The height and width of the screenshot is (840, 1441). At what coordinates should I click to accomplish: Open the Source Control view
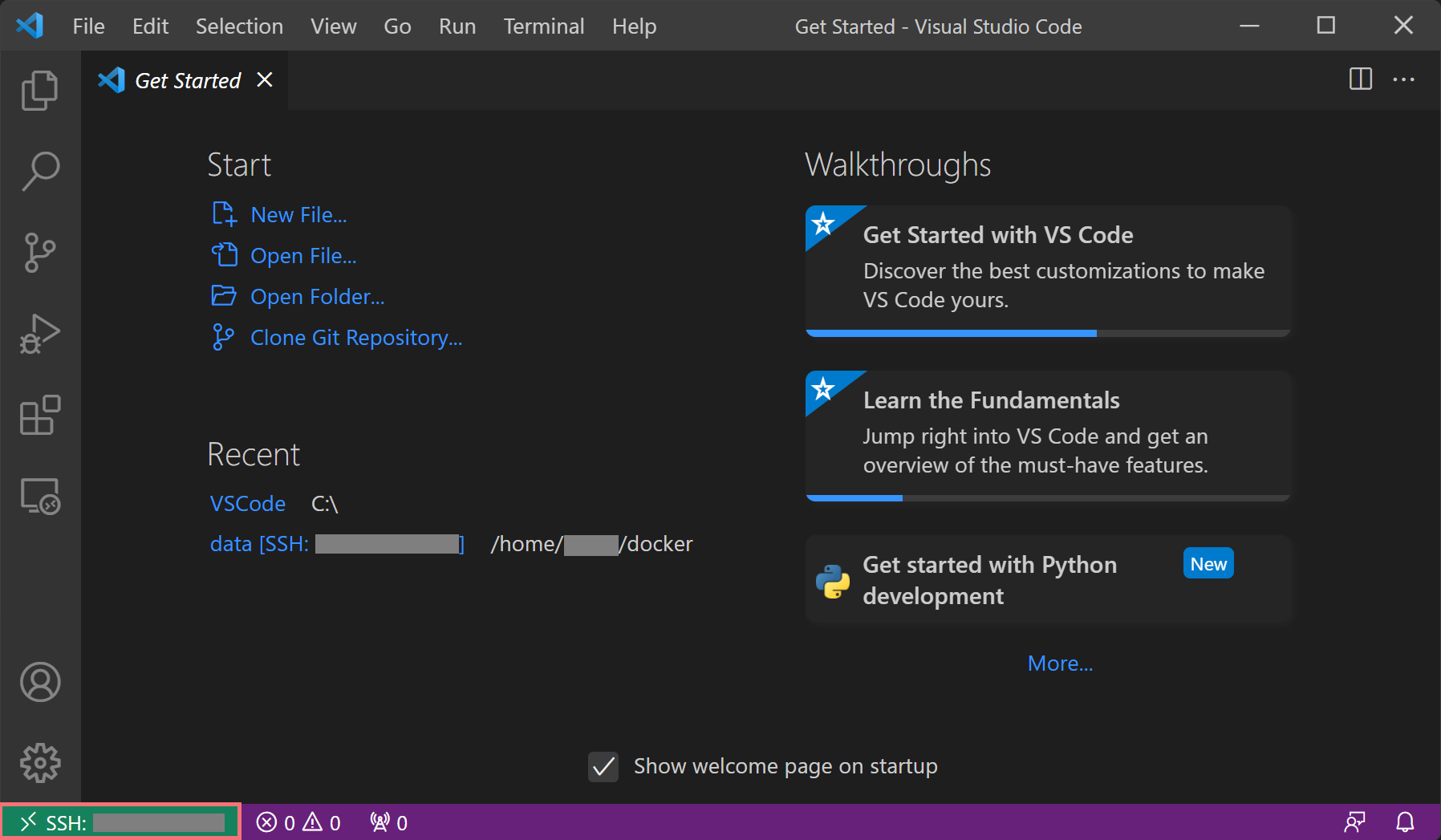pyautogui.click(x=40, y=253)
